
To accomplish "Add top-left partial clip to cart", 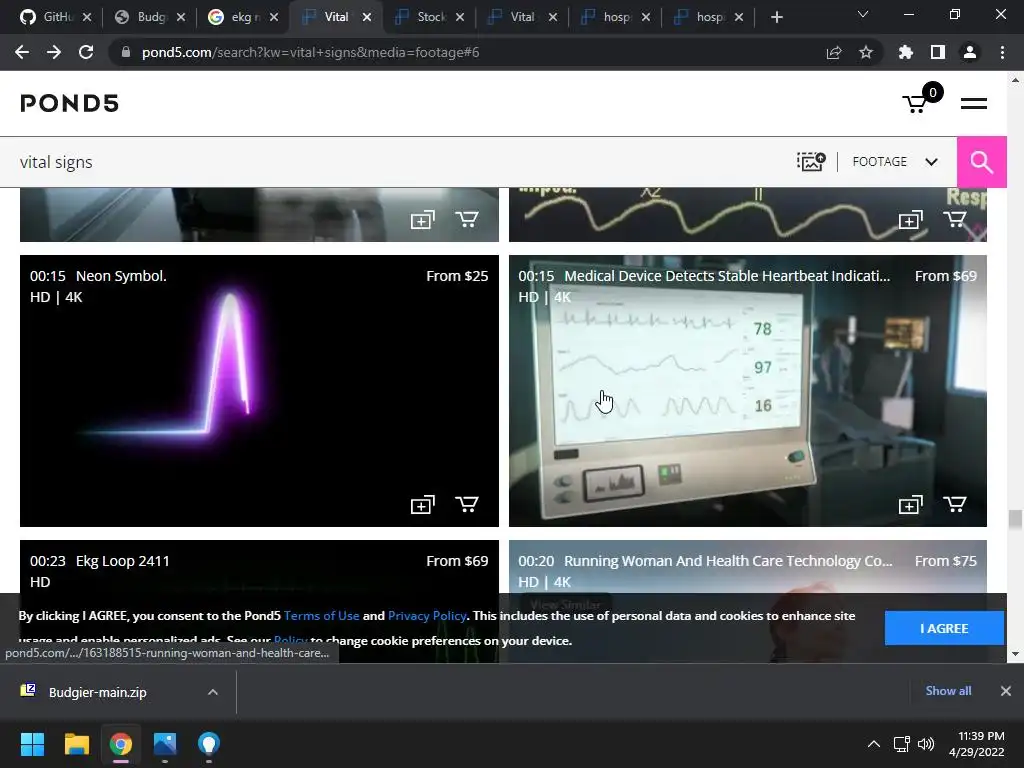I will coord(467,219).
